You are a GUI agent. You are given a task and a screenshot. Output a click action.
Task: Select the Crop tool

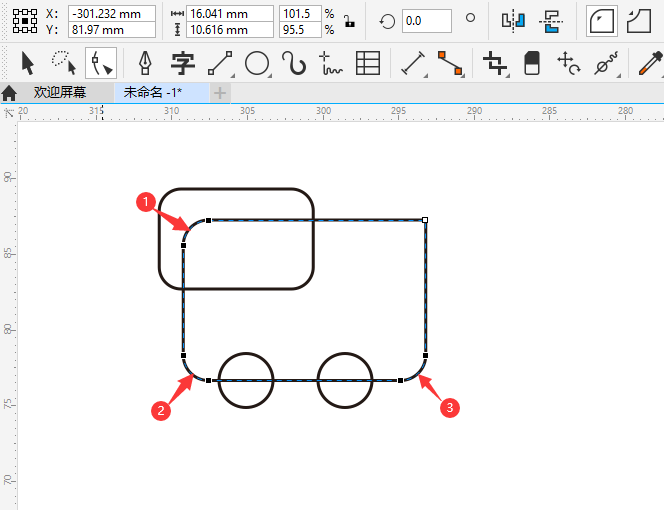pos(494,64)
